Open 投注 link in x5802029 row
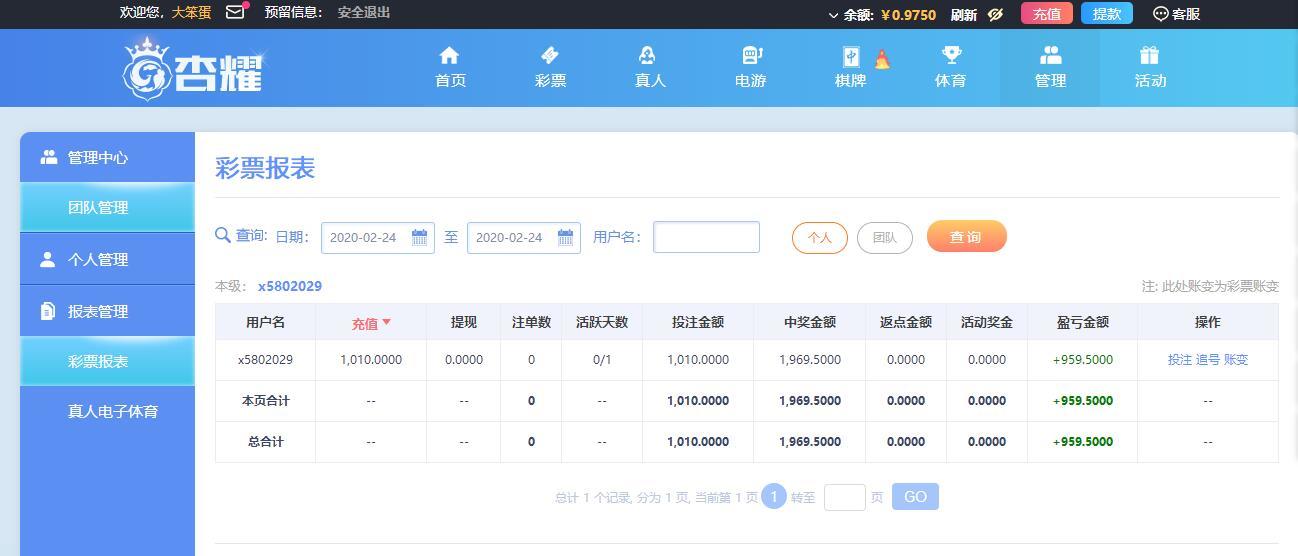This screenshot has width=1298, height=556. (x=1180, y=359)
